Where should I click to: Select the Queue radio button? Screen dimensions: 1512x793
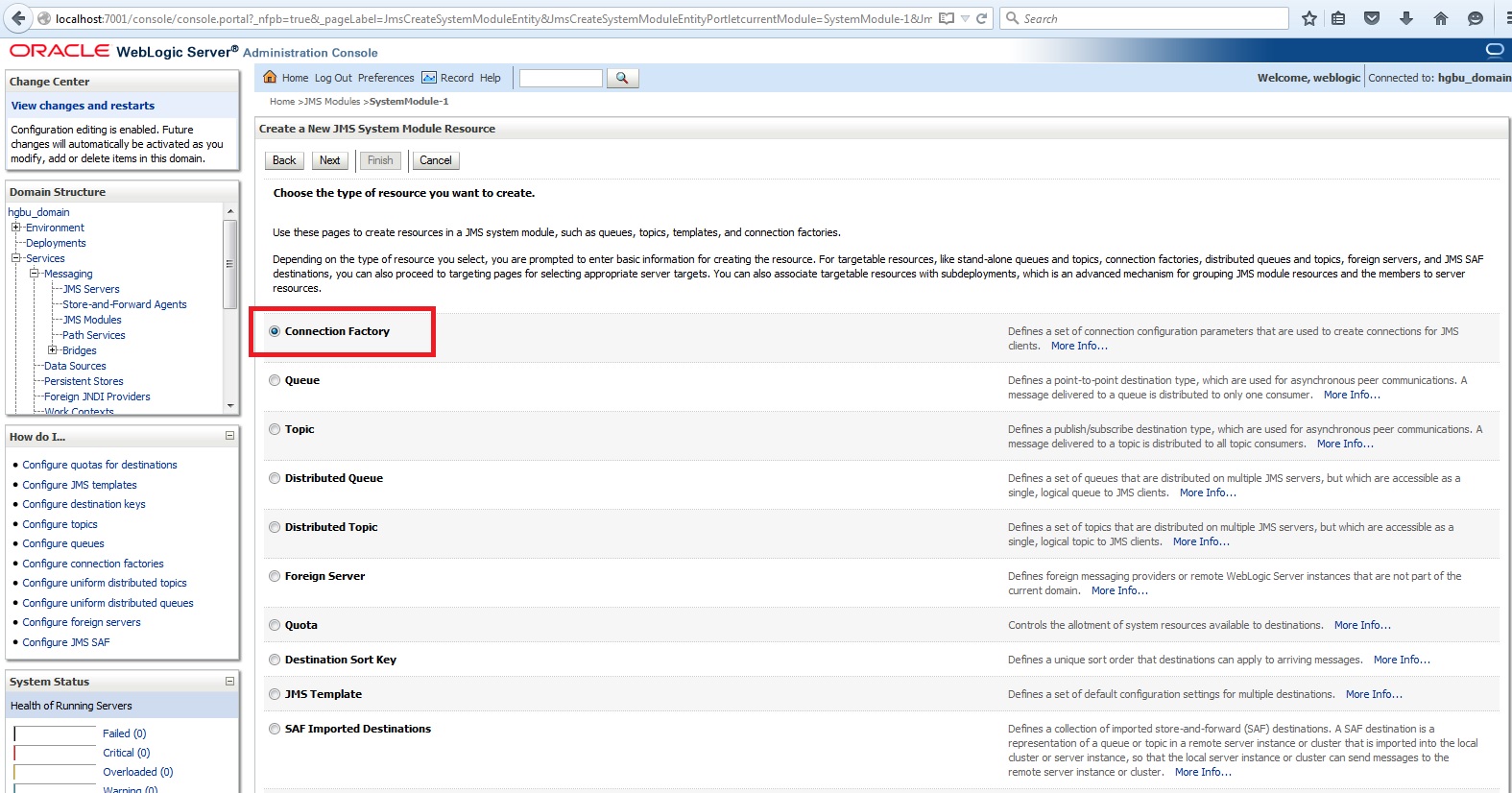275,380
